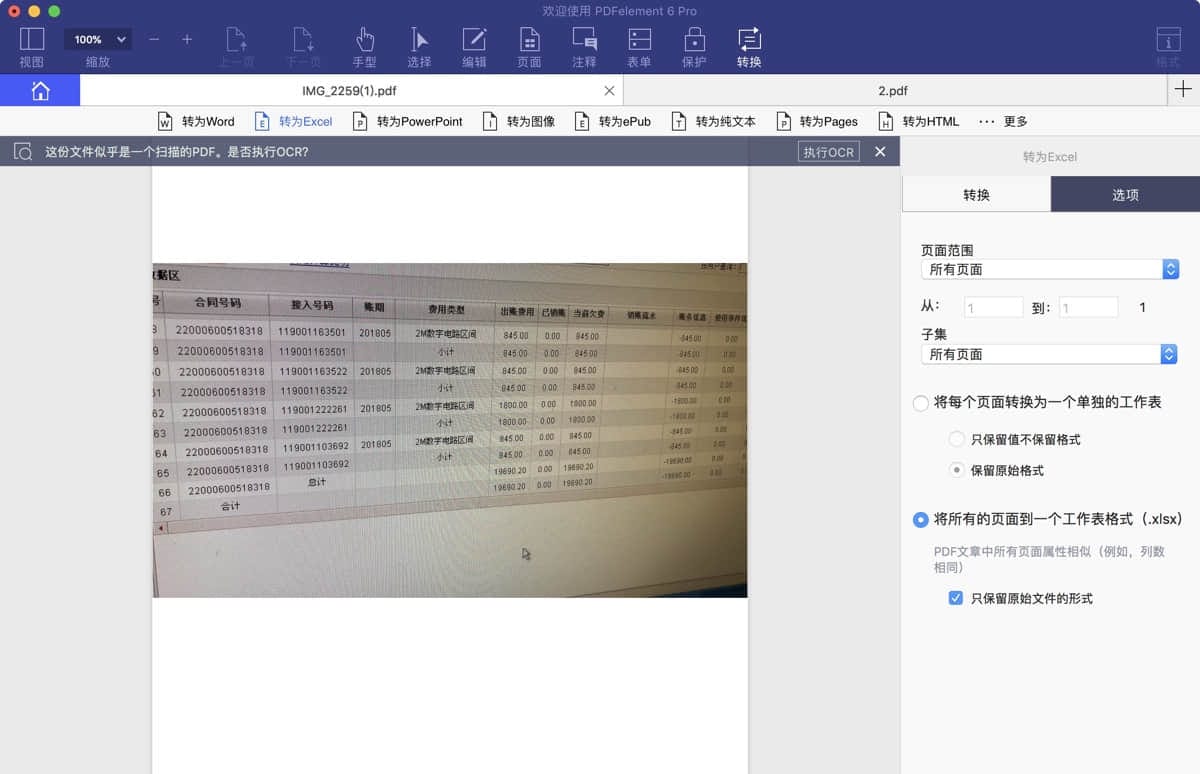Select 将每个页面转换为一个单独的工作表 radio

coord(920,403)
